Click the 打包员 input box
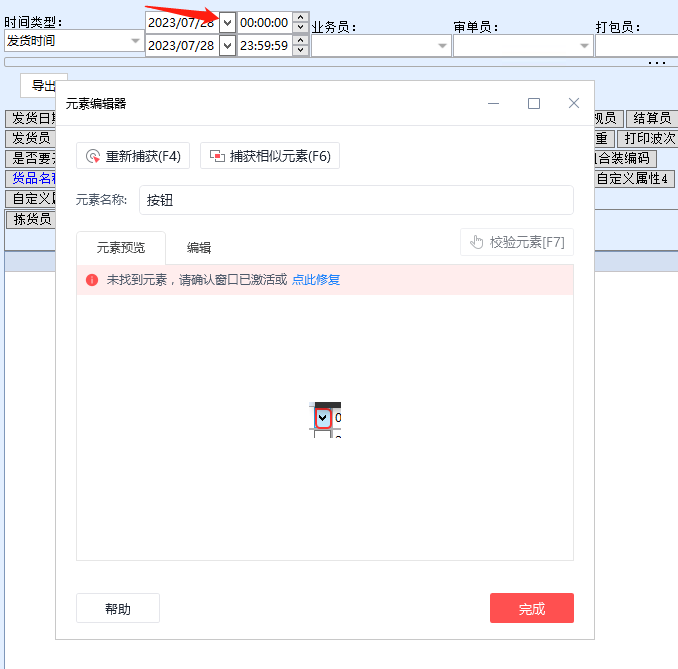Viewport: 678px width, 669px height. [x=636, y=45]
